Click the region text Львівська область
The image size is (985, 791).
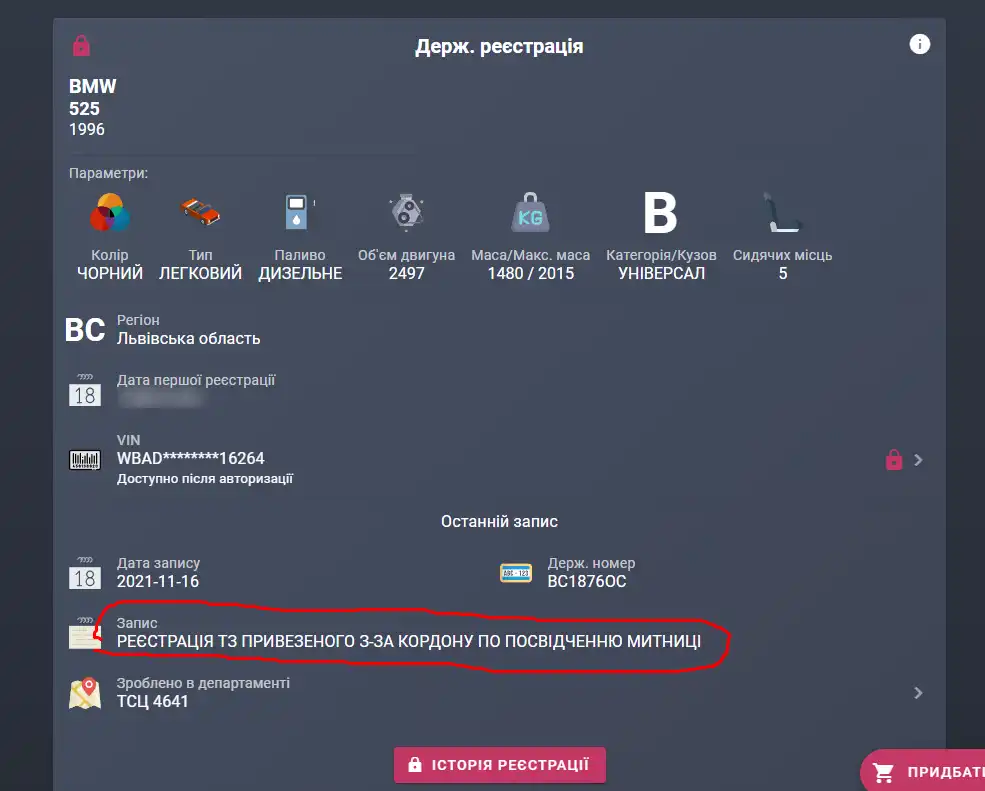click(188, 339)
